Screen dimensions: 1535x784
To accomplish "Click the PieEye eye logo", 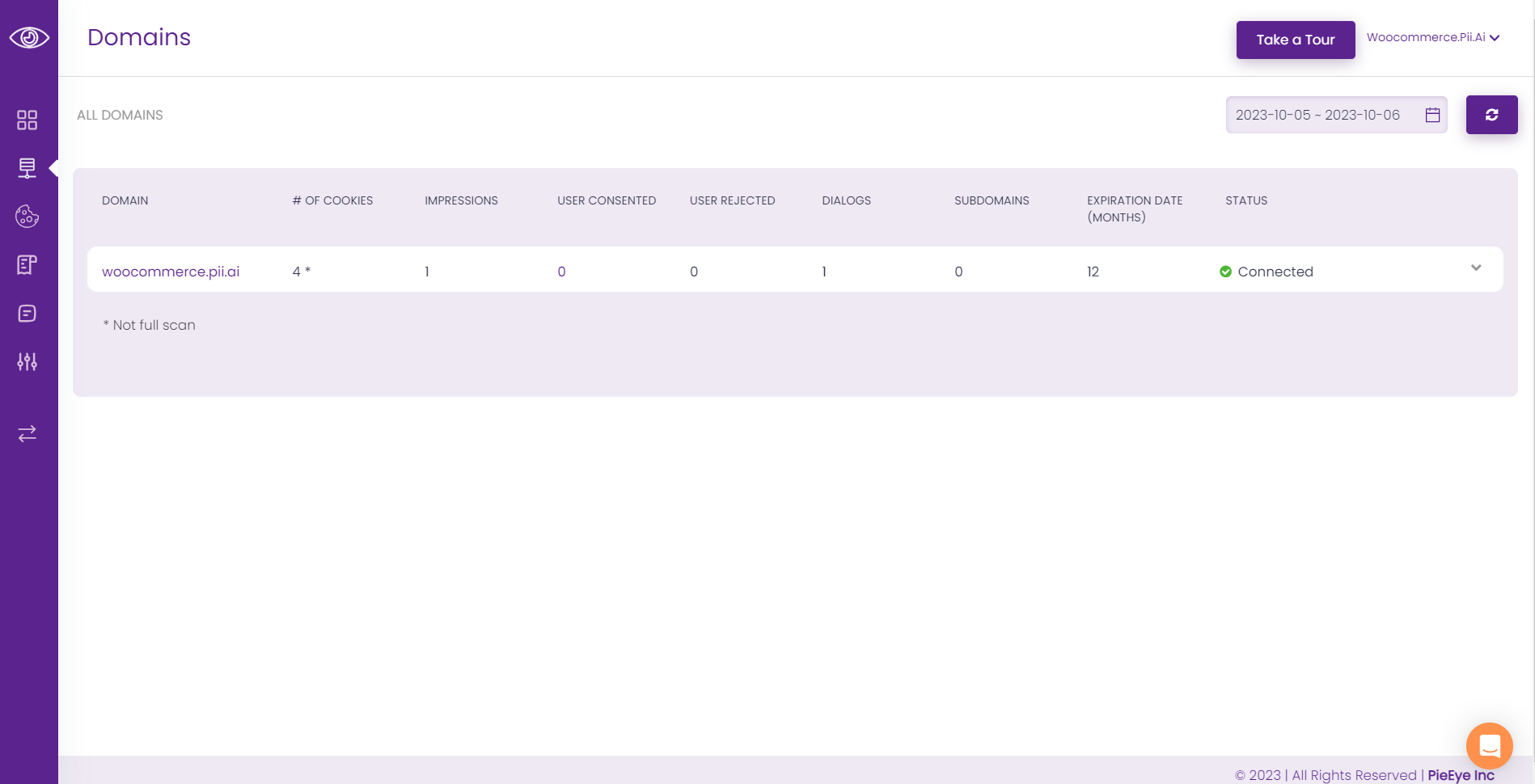I will [29, 37].
